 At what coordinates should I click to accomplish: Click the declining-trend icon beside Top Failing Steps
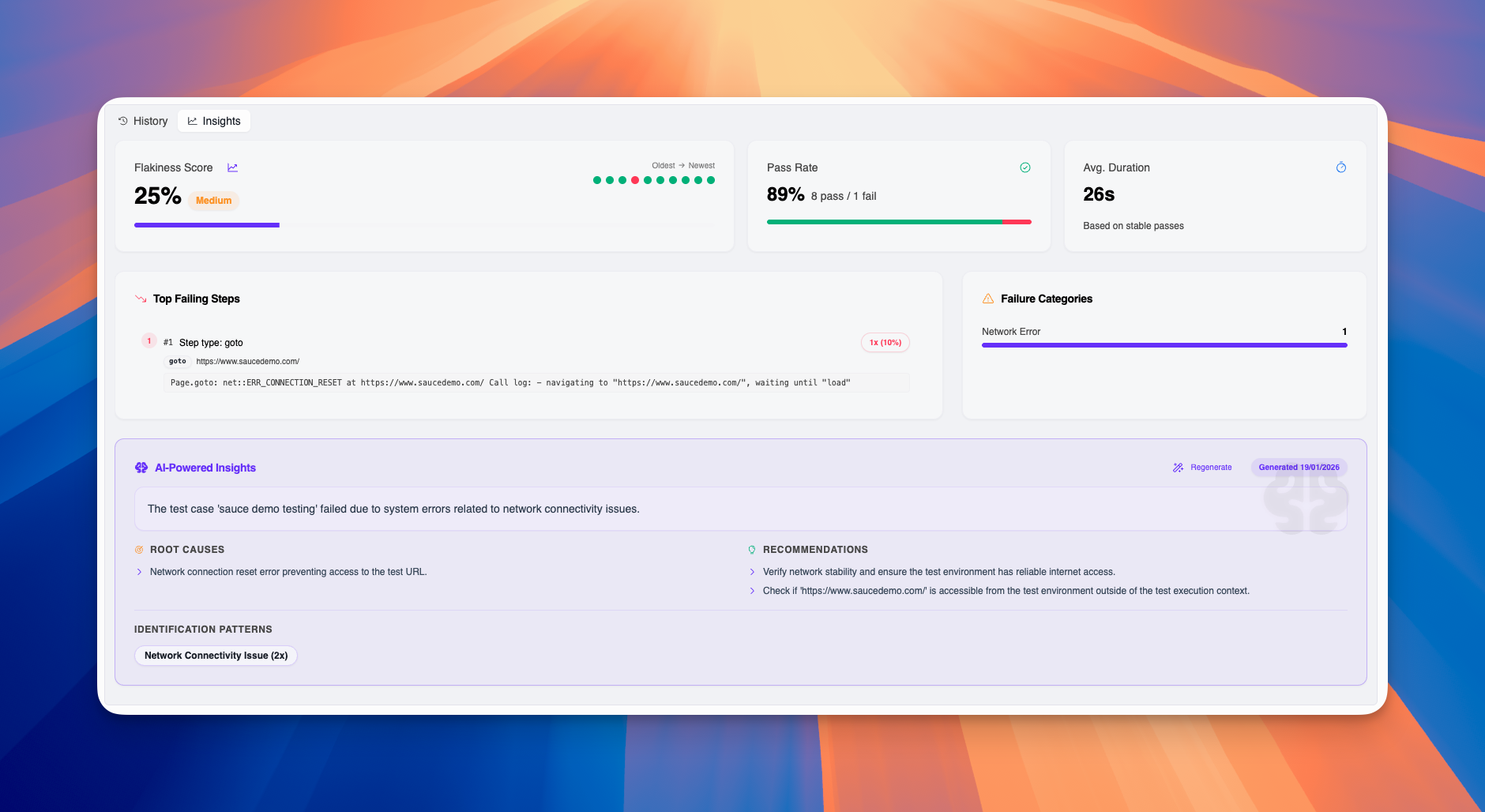click(139, 299)
